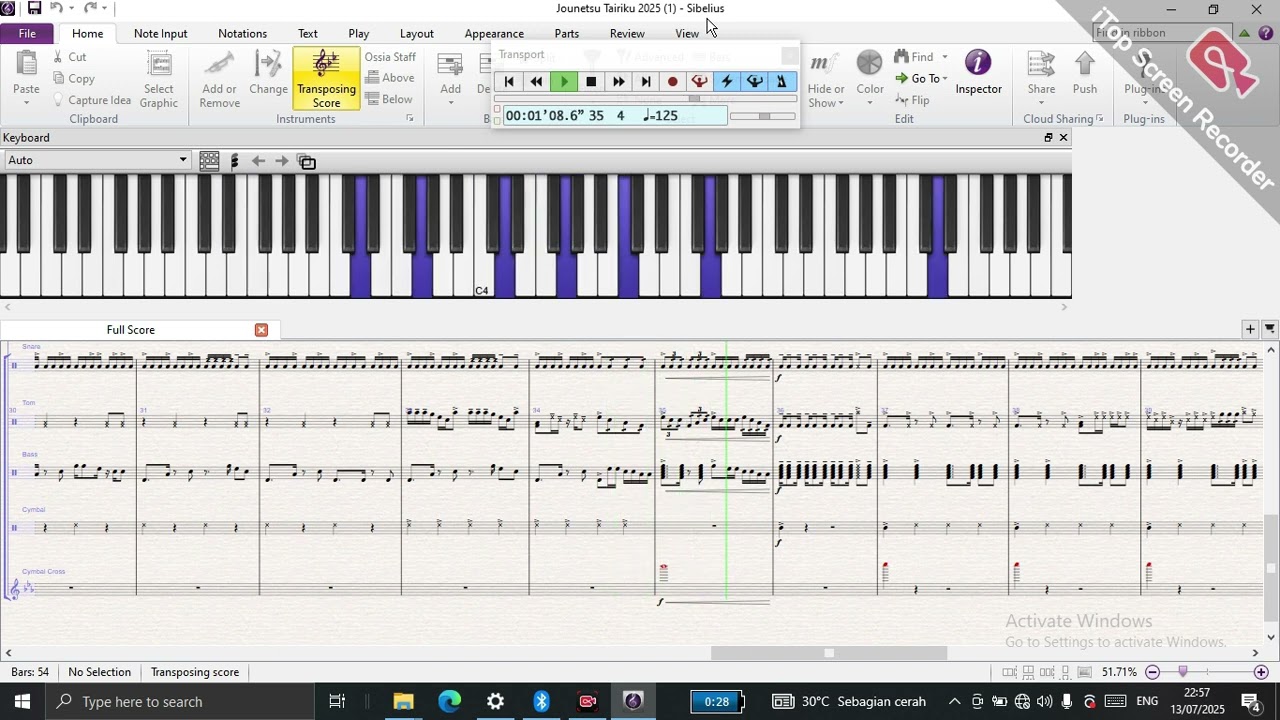Click the Find binoculars button

click(x=913, y=57)
